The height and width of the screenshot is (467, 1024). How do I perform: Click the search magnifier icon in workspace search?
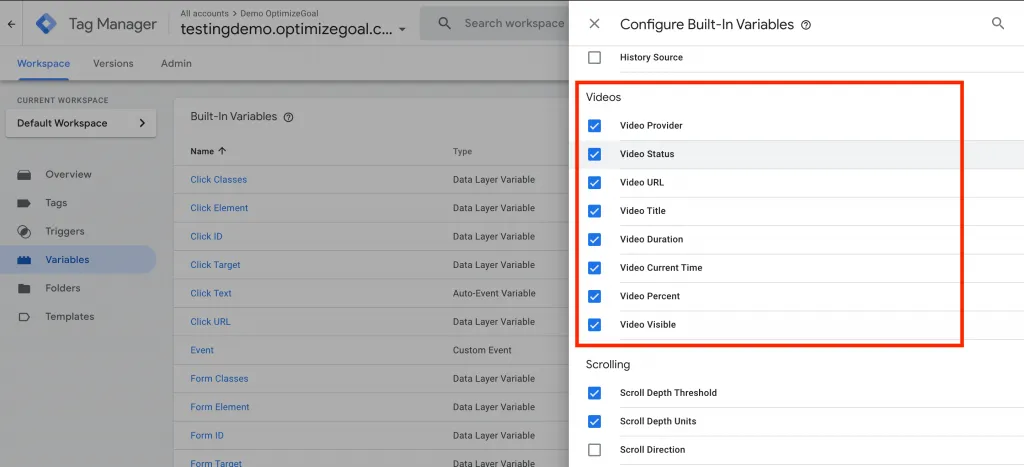pyautogui.click(x=445, y=24)
